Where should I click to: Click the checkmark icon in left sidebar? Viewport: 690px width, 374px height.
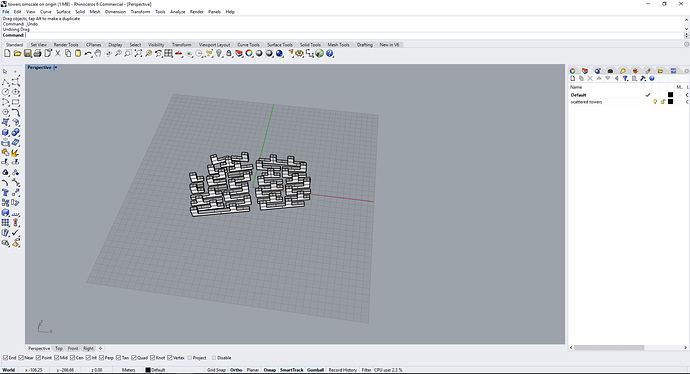[x=15, y=232]
